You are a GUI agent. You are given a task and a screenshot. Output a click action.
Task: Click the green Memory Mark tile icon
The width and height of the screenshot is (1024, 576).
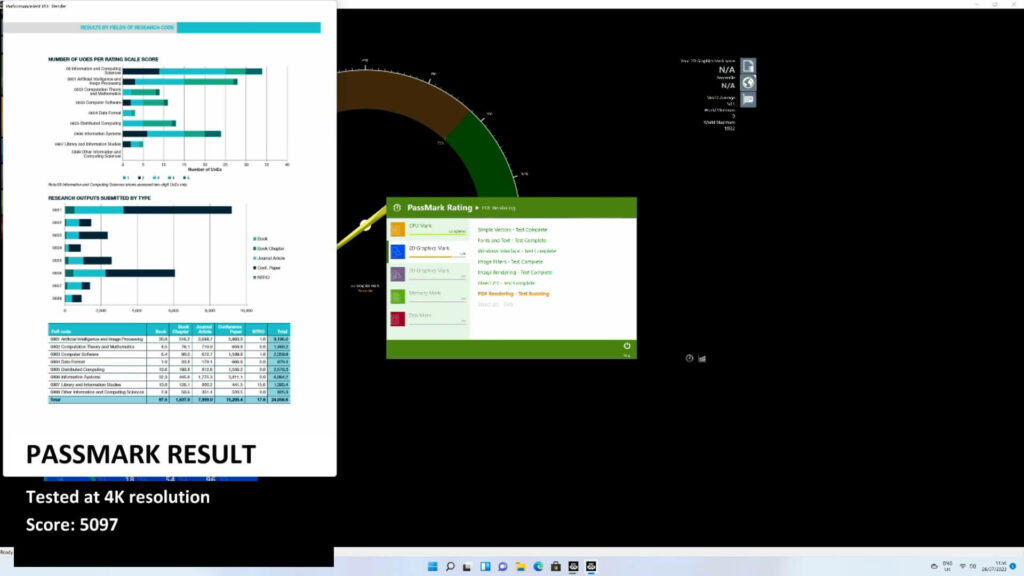(x=398, y=296)
